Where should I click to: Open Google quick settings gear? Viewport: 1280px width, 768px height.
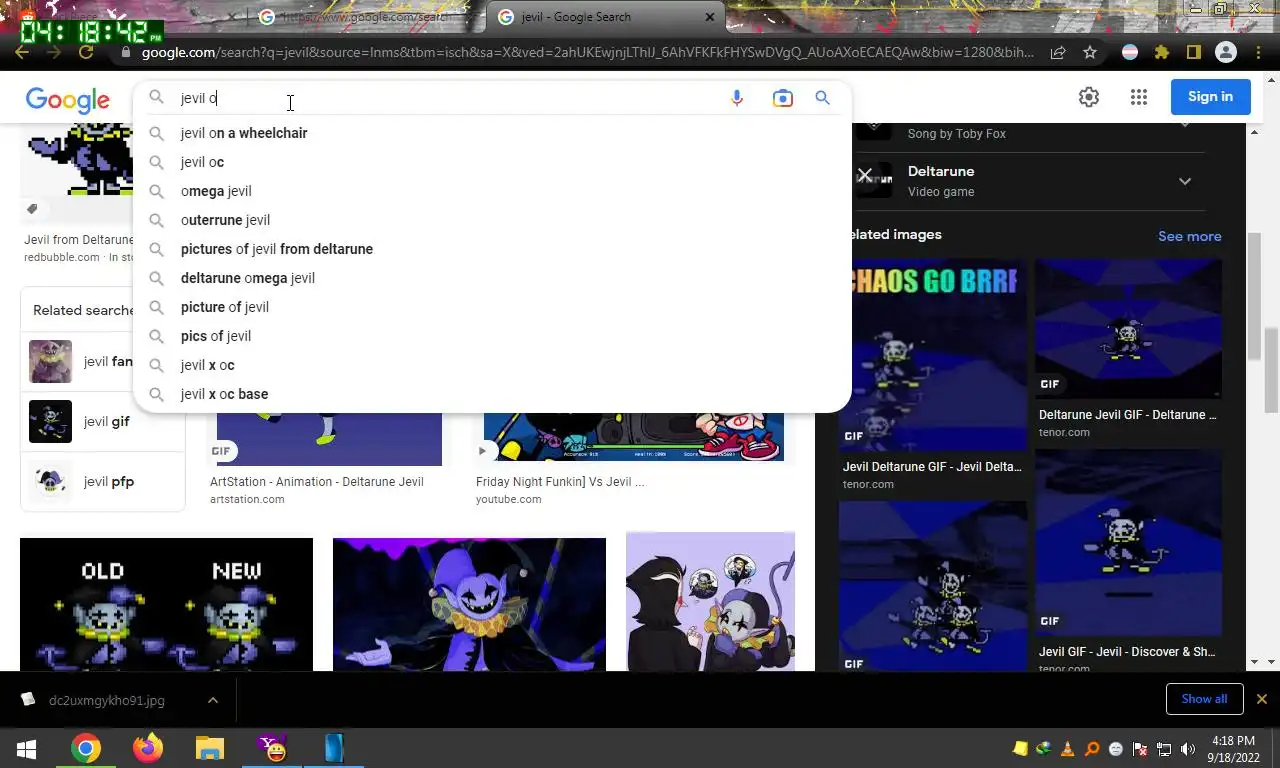(1089, 97)
